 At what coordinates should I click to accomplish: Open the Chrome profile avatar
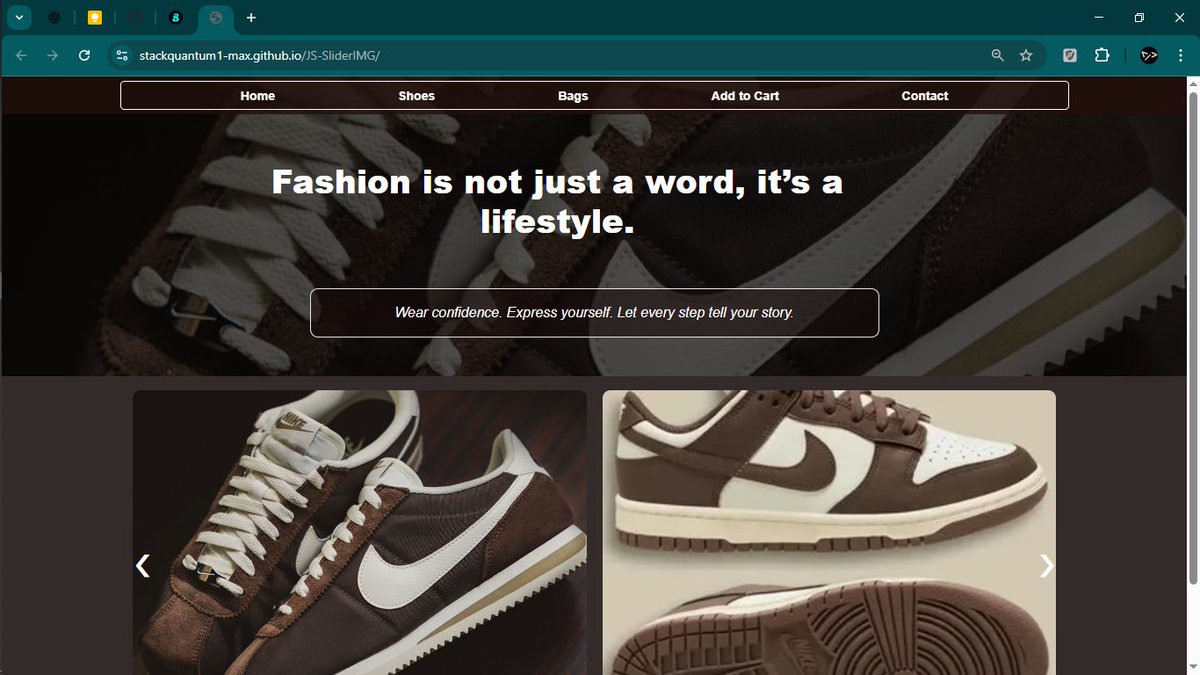(1149, 56)
